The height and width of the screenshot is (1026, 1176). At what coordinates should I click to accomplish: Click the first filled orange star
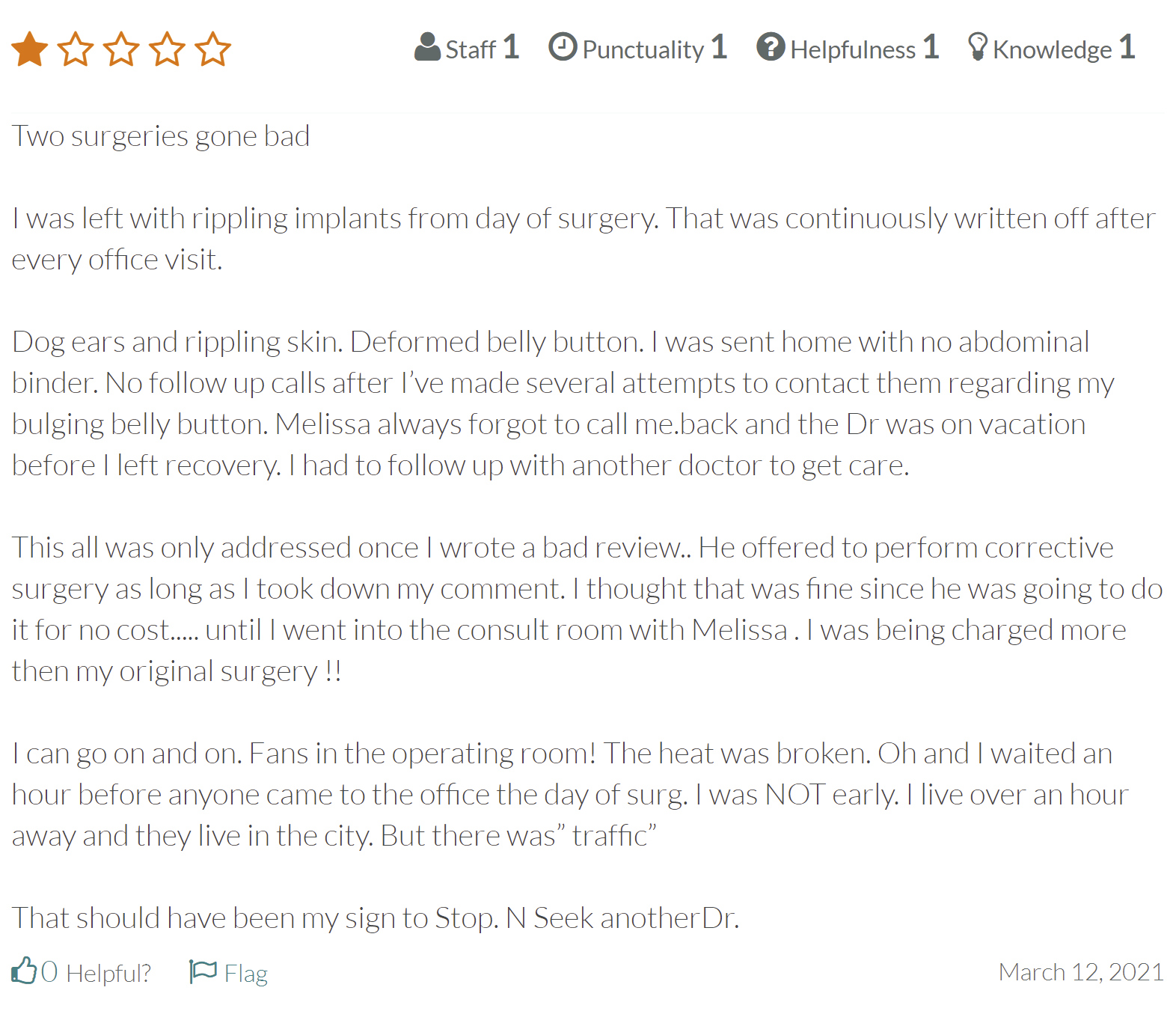[x=30, y=49]
